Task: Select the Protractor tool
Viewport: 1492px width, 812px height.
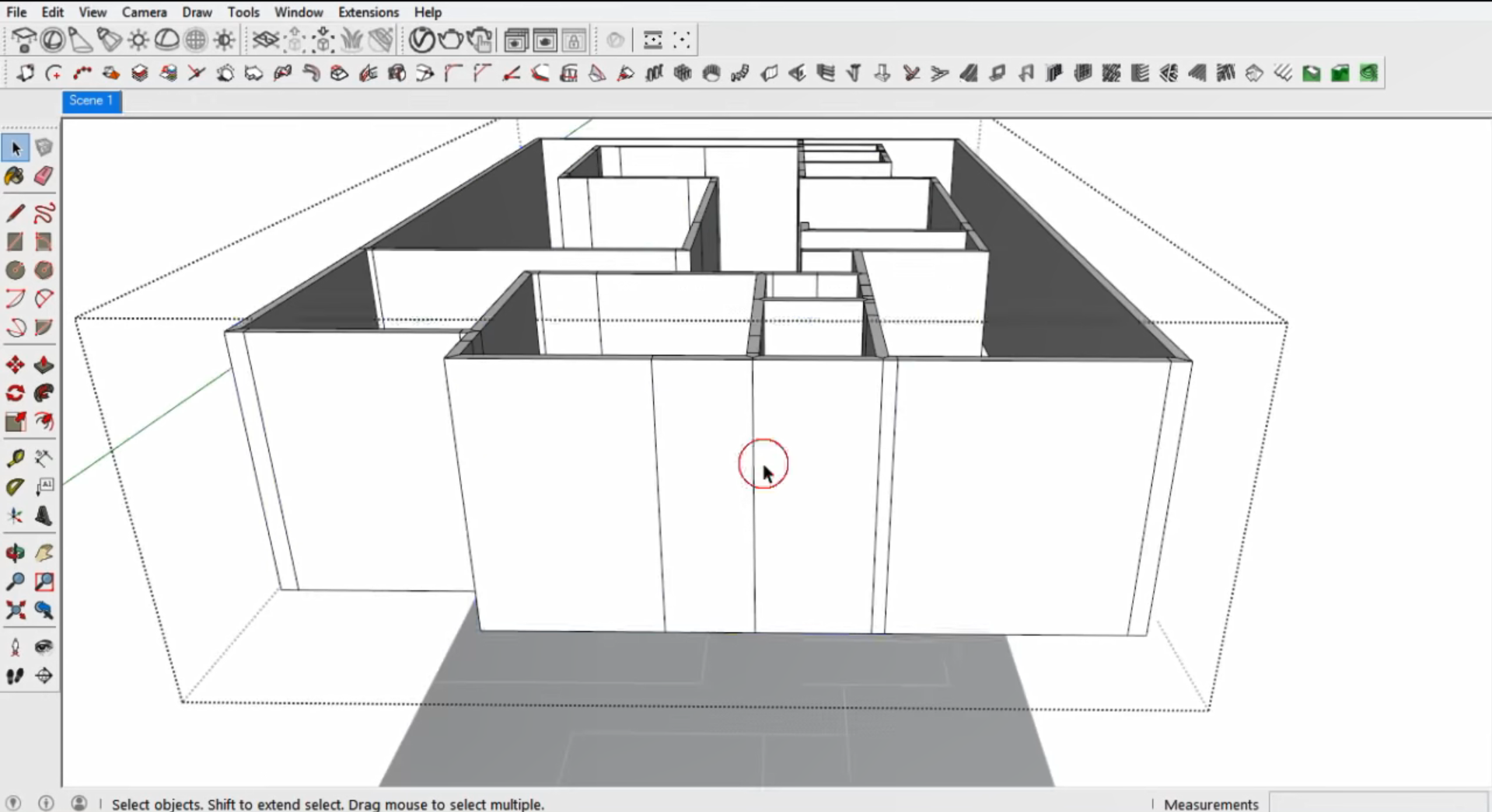Action: coord(16,487)
